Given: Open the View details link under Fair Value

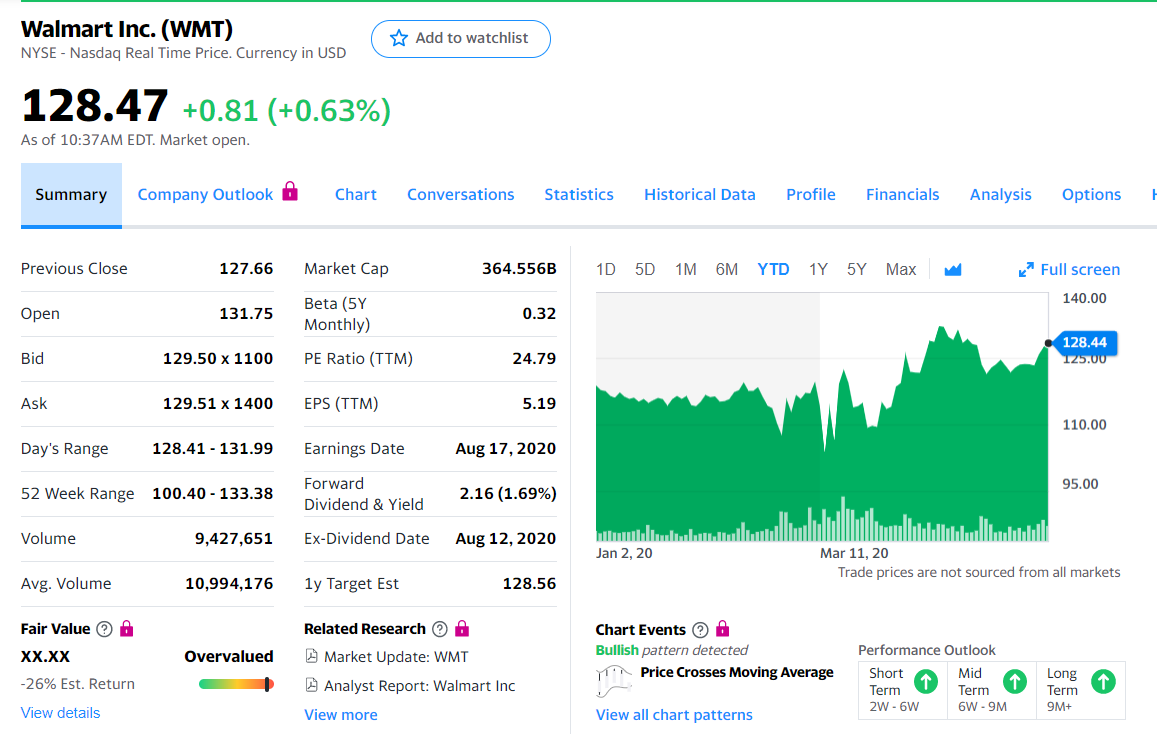Looking at the screenshot, I should pos(61,713).
